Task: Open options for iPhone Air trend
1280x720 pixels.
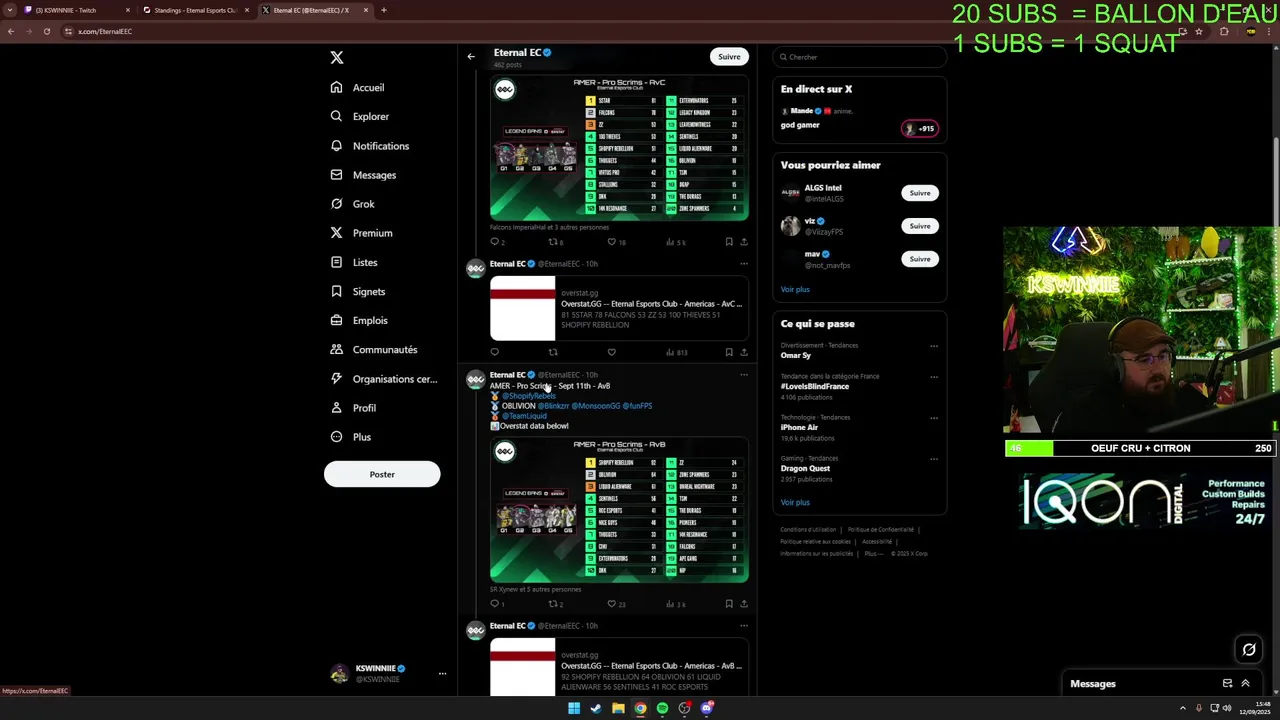Action: (x=934, y=418)
